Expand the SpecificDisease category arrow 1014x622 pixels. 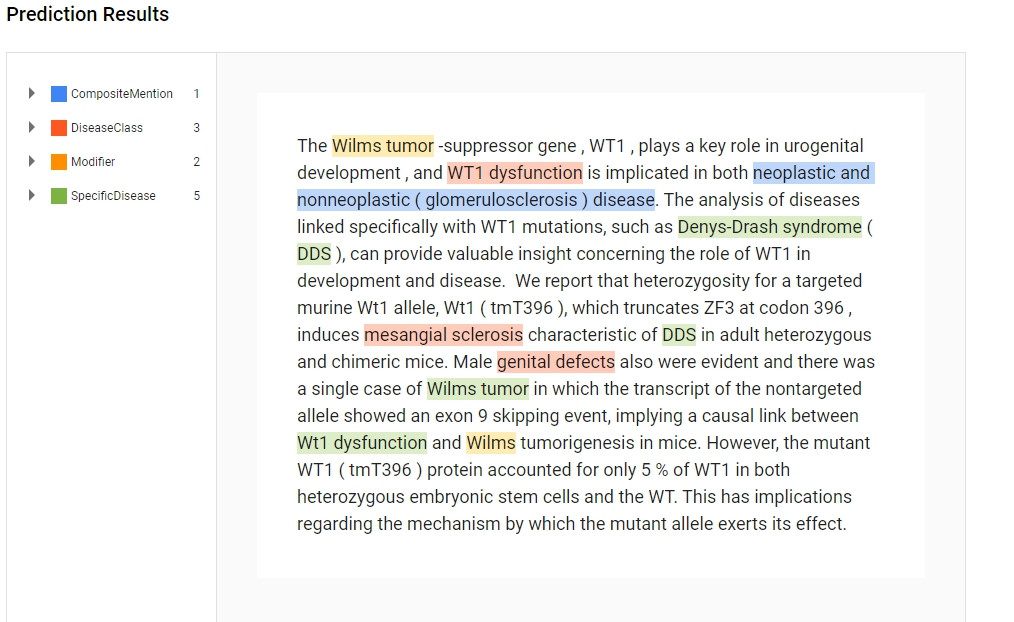click(x=31, y=195)
